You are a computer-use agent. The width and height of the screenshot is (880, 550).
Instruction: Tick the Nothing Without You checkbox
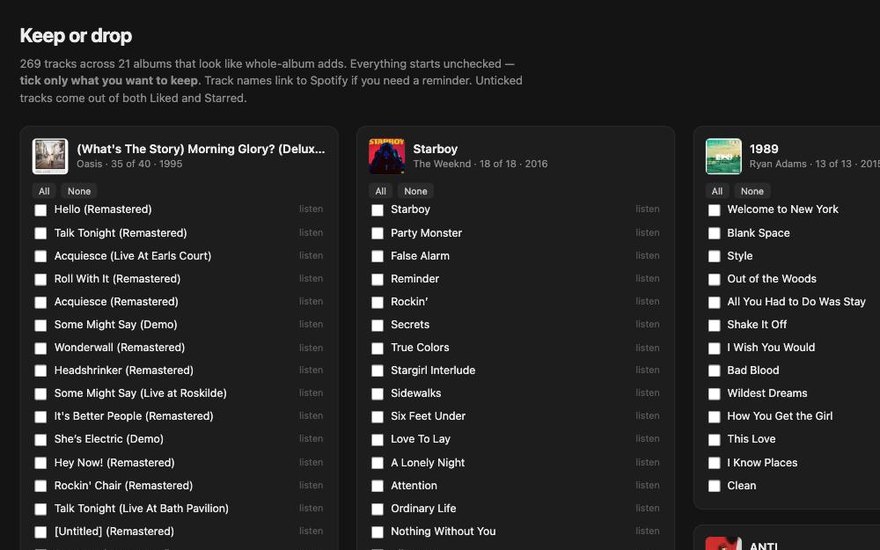[x=377, y=531]
